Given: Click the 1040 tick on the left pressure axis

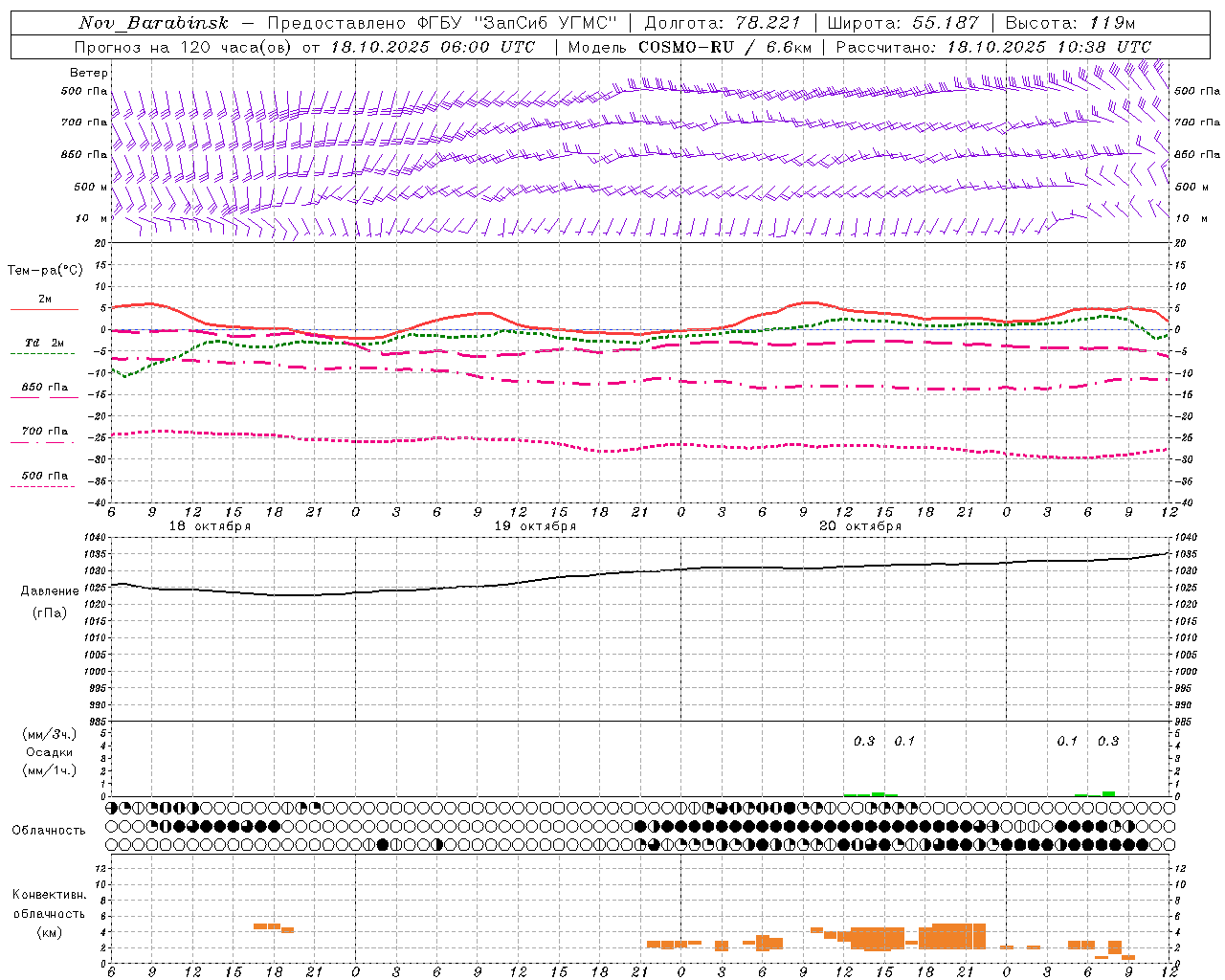Looking at the screenshot, I should pyautogui.click(x=97, y=538).
